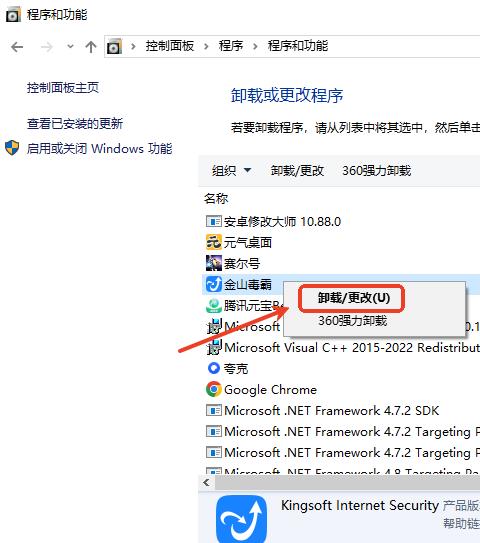Select the 程序 breadcrumb
This screenshot has width=480, height=543.
[x=231, y=46]
